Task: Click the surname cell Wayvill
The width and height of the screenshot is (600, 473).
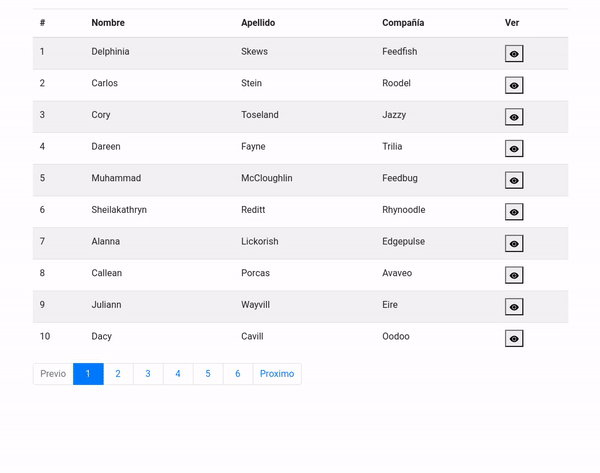Action: tap(256, 305)
